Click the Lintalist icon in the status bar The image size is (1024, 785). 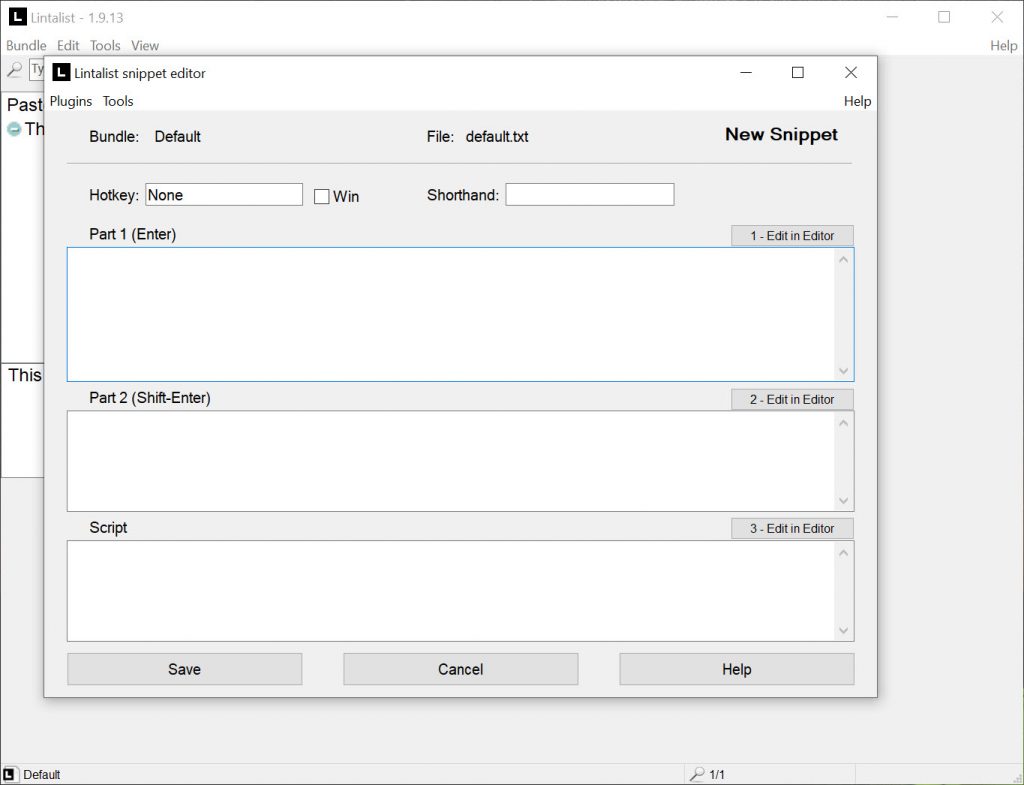8,774
